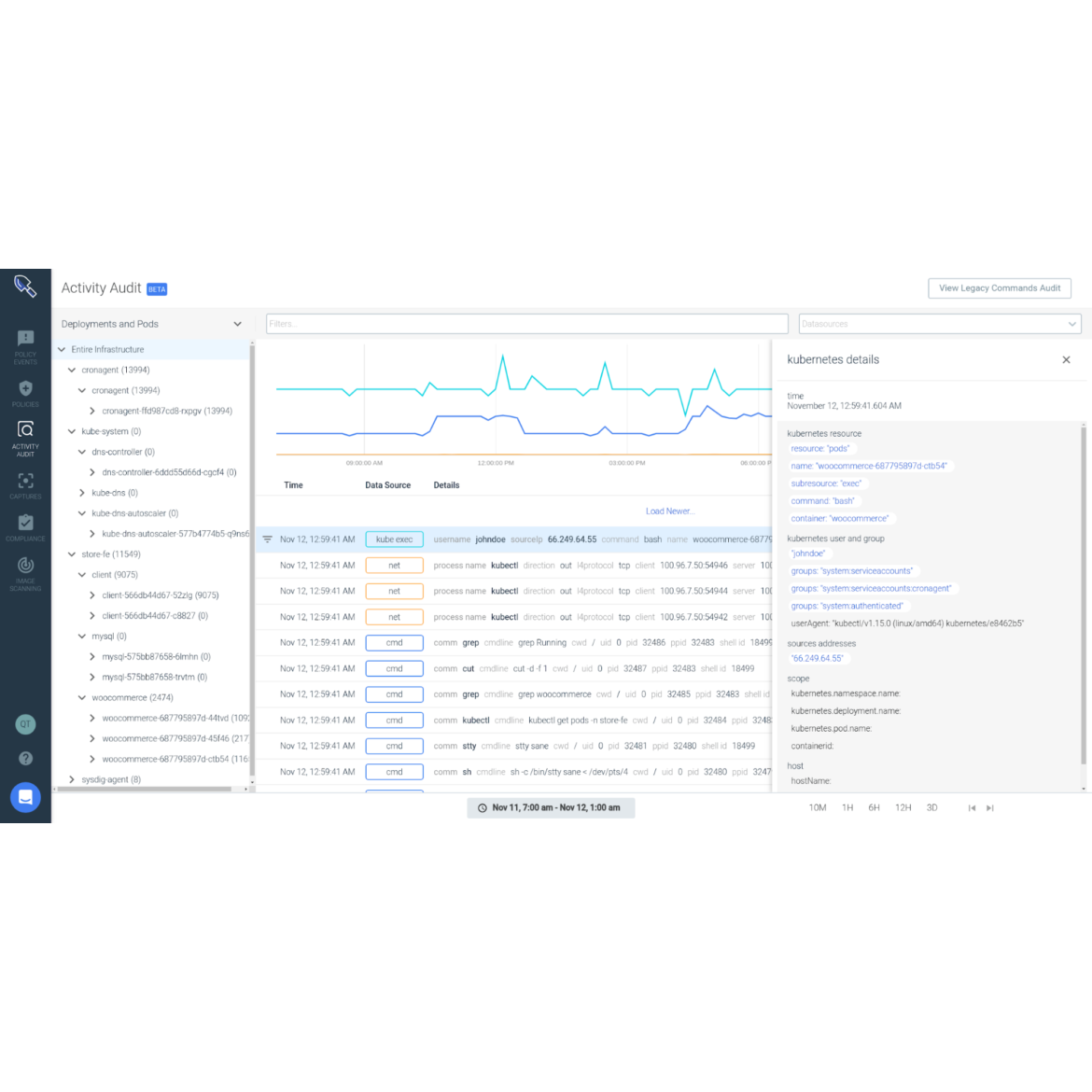Image resolution: width=1092 pixels, height=1092 pixels.
Task: Click the Sysdig logo at top of sidebar
Action: coord(25,285)
